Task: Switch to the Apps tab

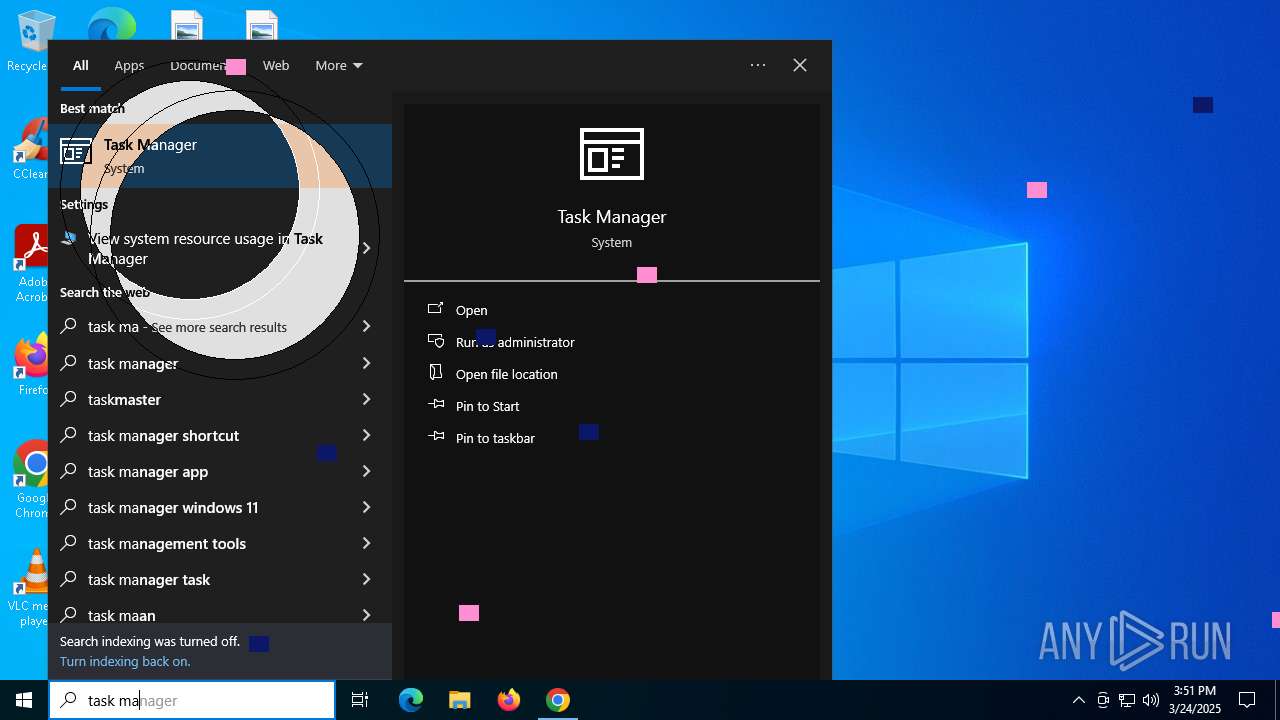Action: [129, 65]
